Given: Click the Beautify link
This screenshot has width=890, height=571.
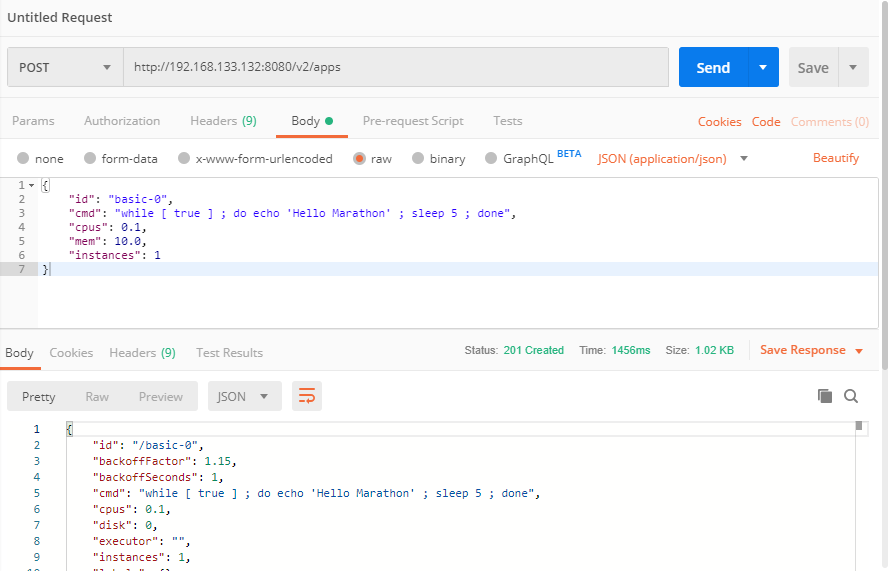Looking at the screenshot, I should point(835,158).
